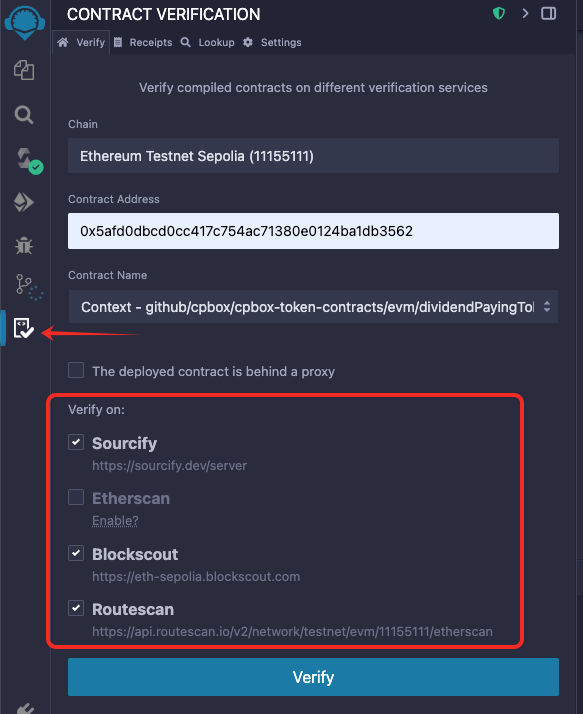The height and width of the screenshot is (714, 583).
Task: Expand the Contract Name dropdown
Action: click(x=313, y=306)
